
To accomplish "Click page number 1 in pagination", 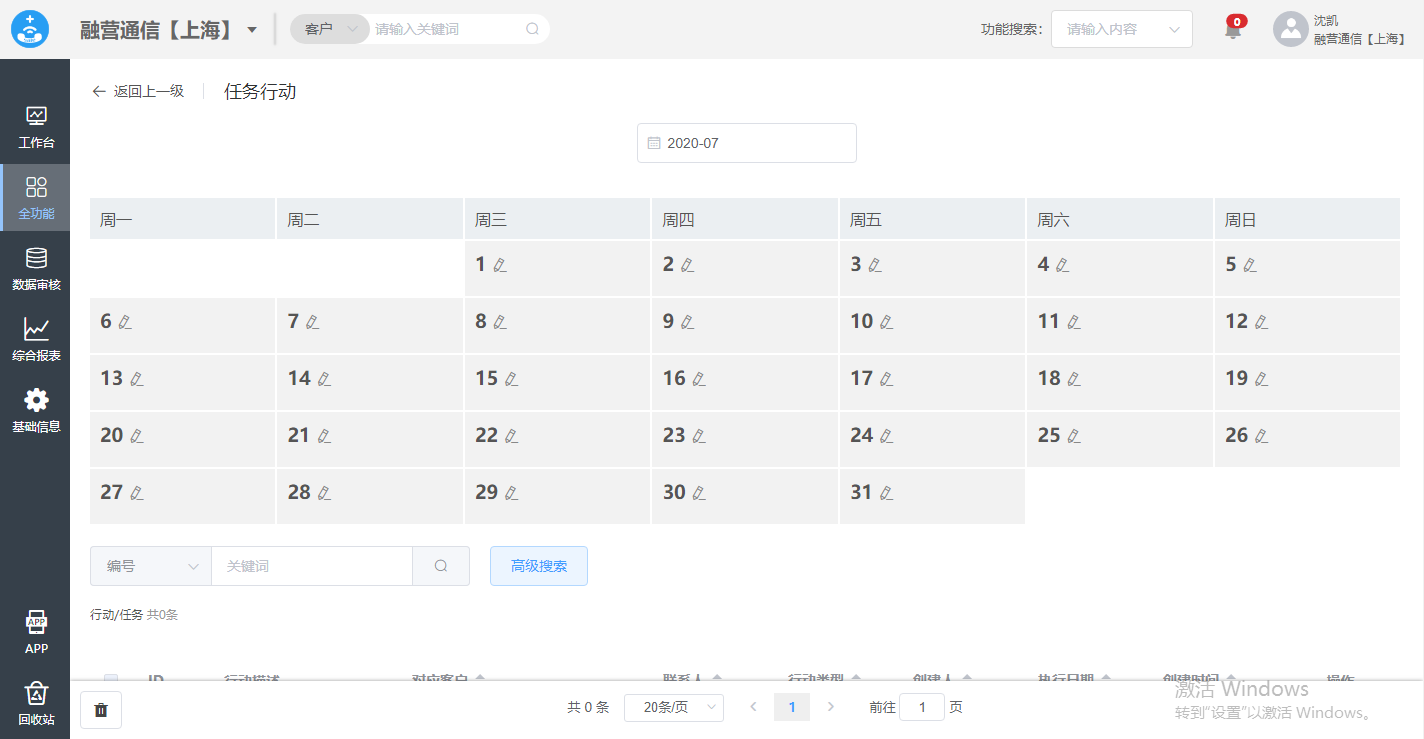I will [x=792, y=707].
